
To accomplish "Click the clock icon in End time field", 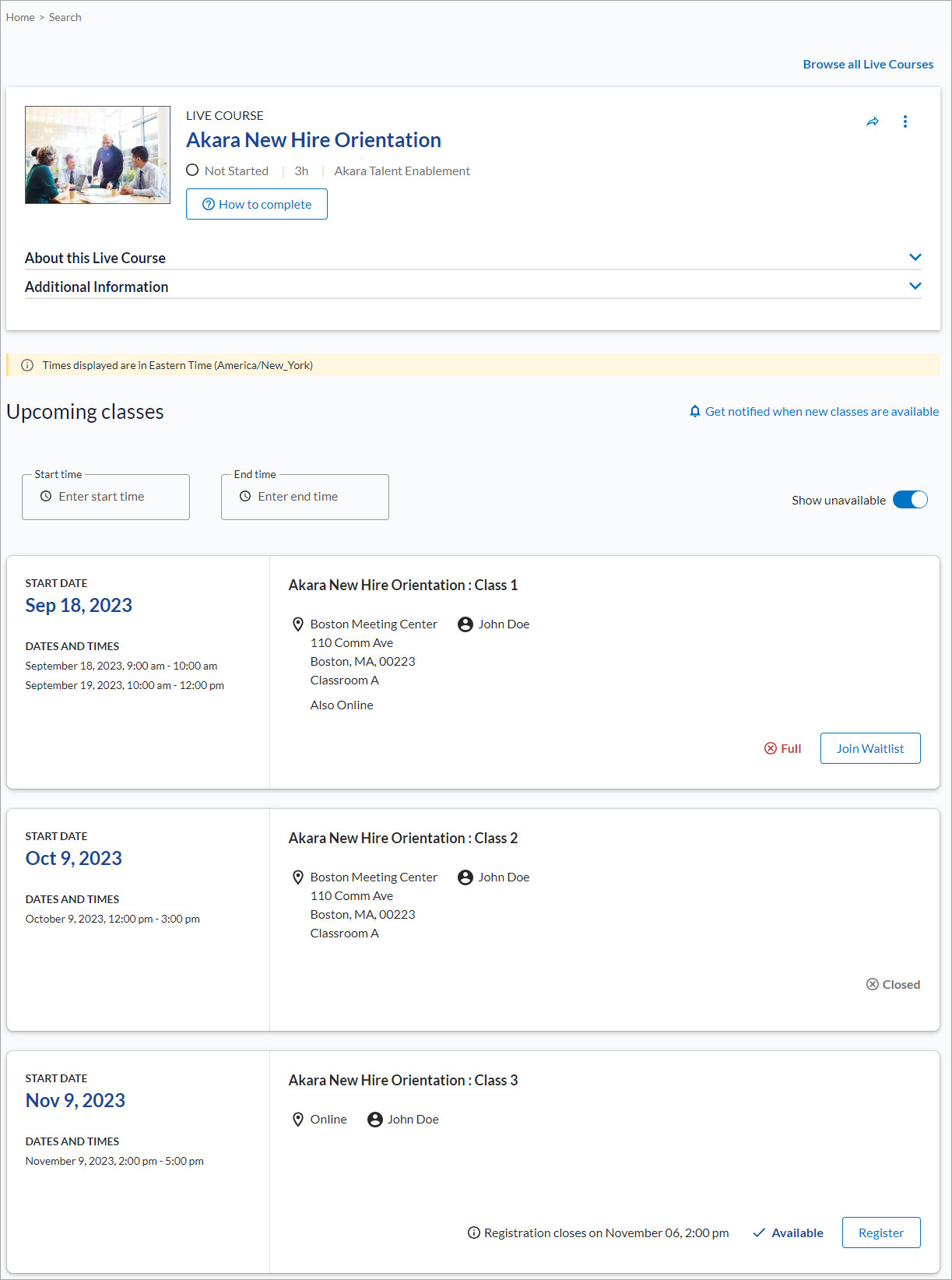I will [245, 496].
